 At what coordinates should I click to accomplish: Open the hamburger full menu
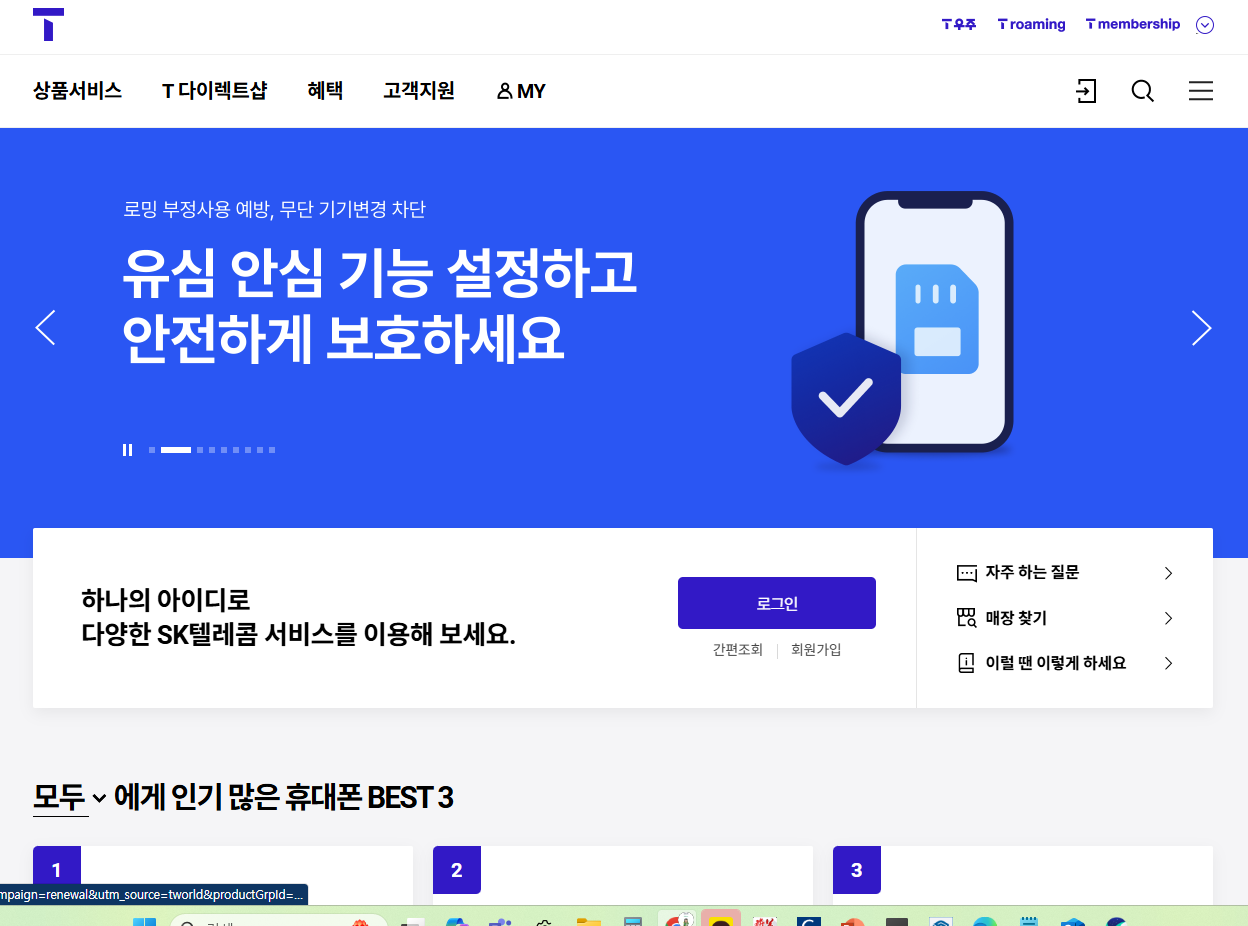pos(1201,91)
